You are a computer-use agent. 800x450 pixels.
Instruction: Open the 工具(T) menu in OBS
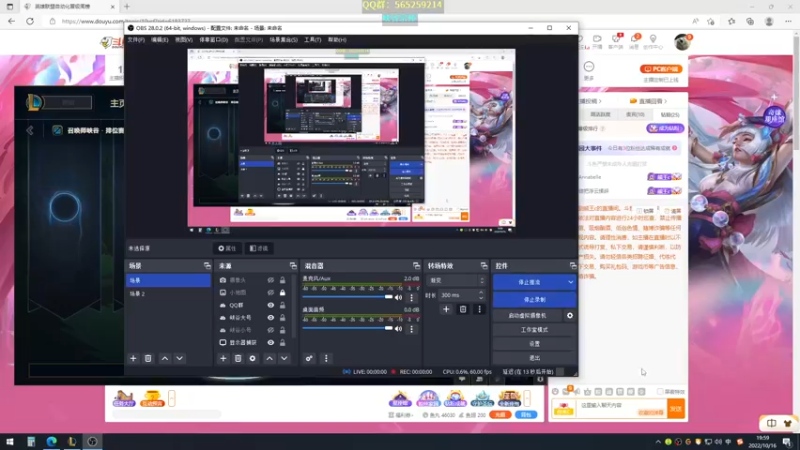click(313, 40)
